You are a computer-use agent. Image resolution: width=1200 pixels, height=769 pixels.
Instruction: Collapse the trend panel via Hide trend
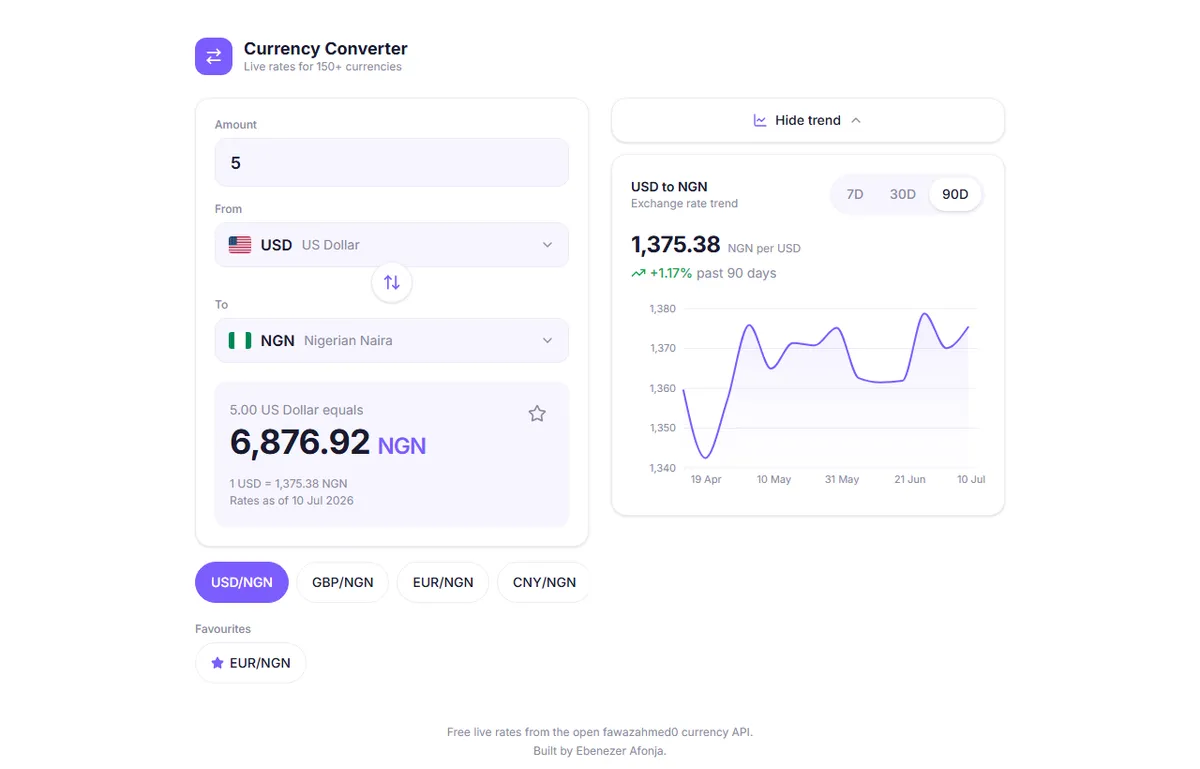tap(808, 120)
